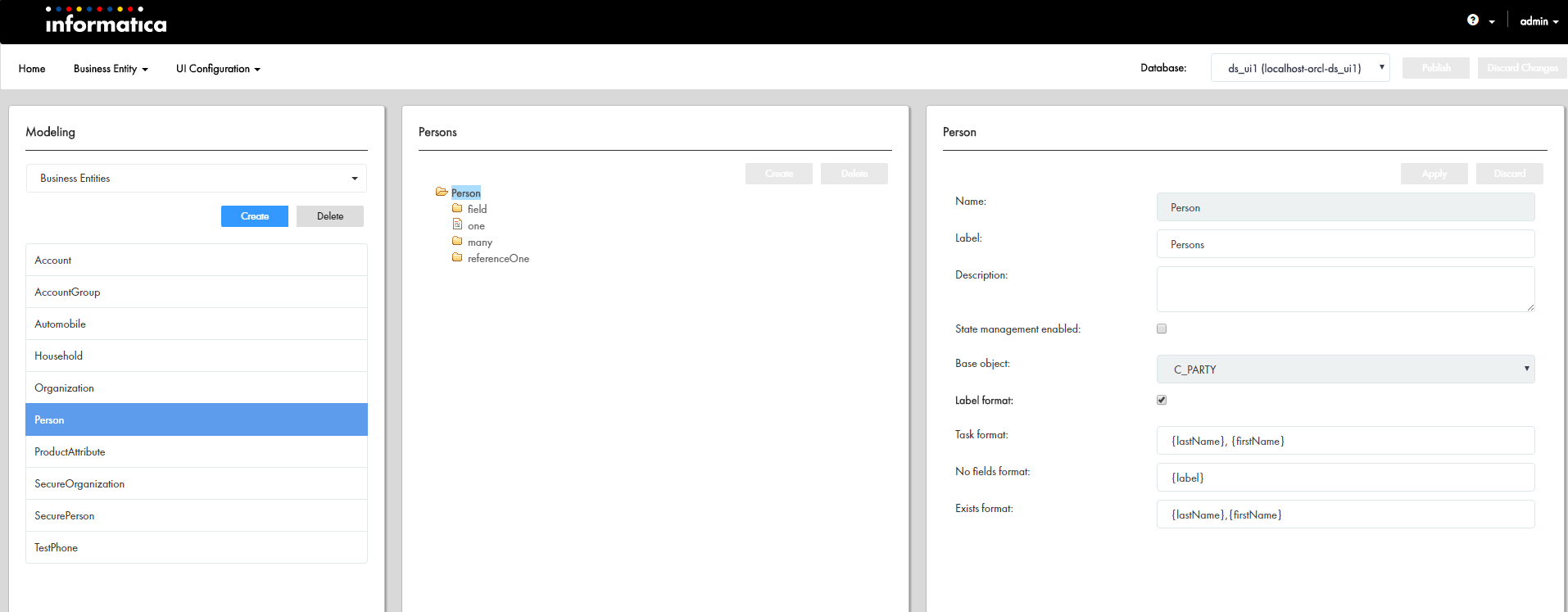Open the admin user menu
Image resolution: width=1568 pixels, height=612 pixels.
pos(1539,21)
